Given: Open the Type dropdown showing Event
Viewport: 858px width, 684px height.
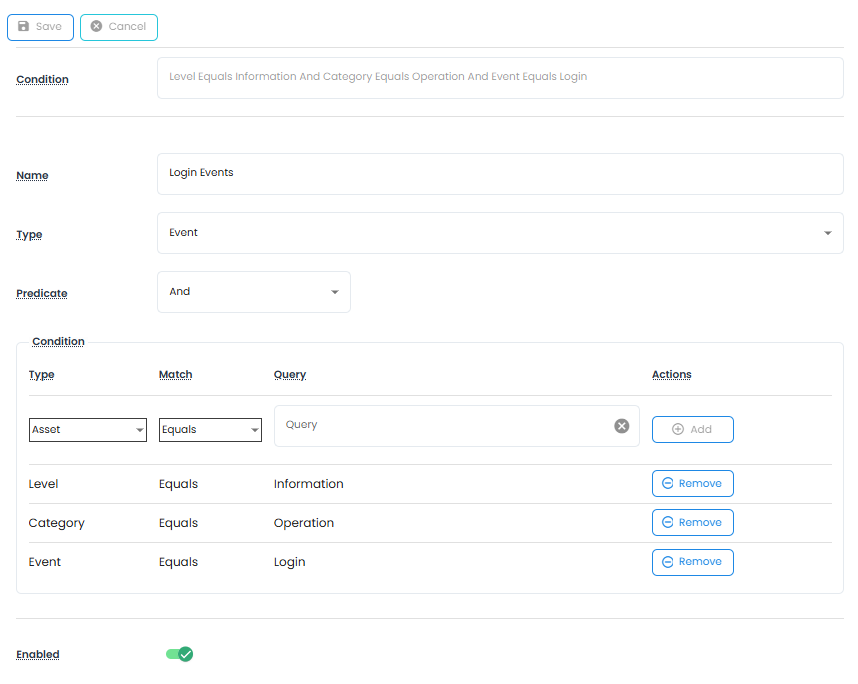Looking at the screenshot, I should pyautogui.click(x=500, y=233).
